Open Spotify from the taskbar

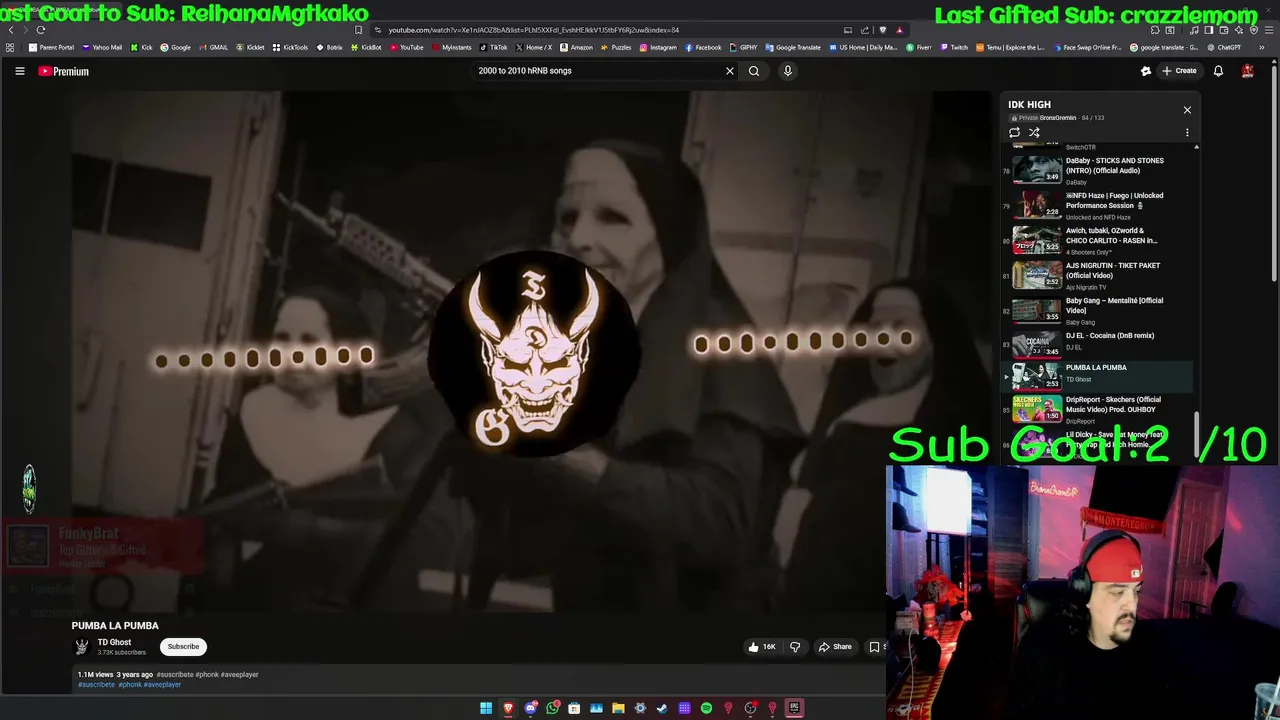pyautogui.click(x=706, y=708)
